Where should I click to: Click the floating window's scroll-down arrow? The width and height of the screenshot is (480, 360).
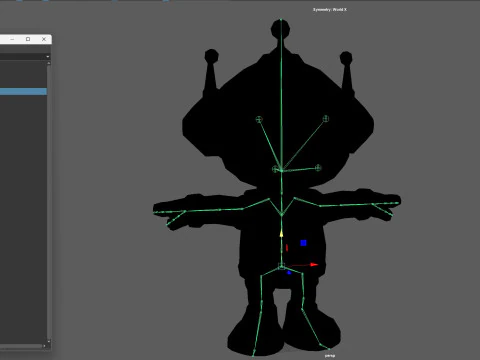[x=49, y=341]
